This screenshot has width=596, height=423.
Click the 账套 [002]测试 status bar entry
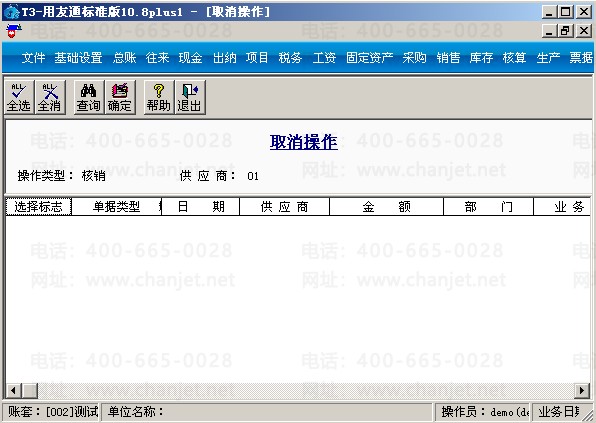click(52, 412)
